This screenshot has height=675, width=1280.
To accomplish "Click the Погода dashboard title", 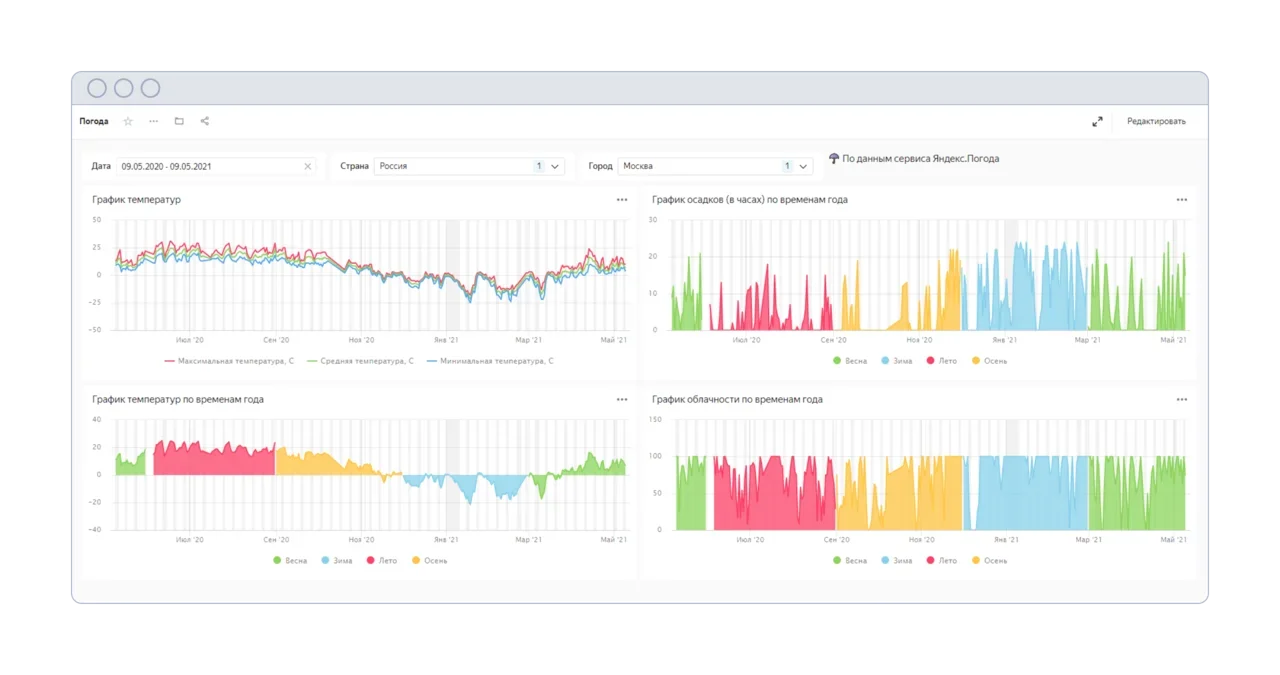I will (x=94, y=121).
